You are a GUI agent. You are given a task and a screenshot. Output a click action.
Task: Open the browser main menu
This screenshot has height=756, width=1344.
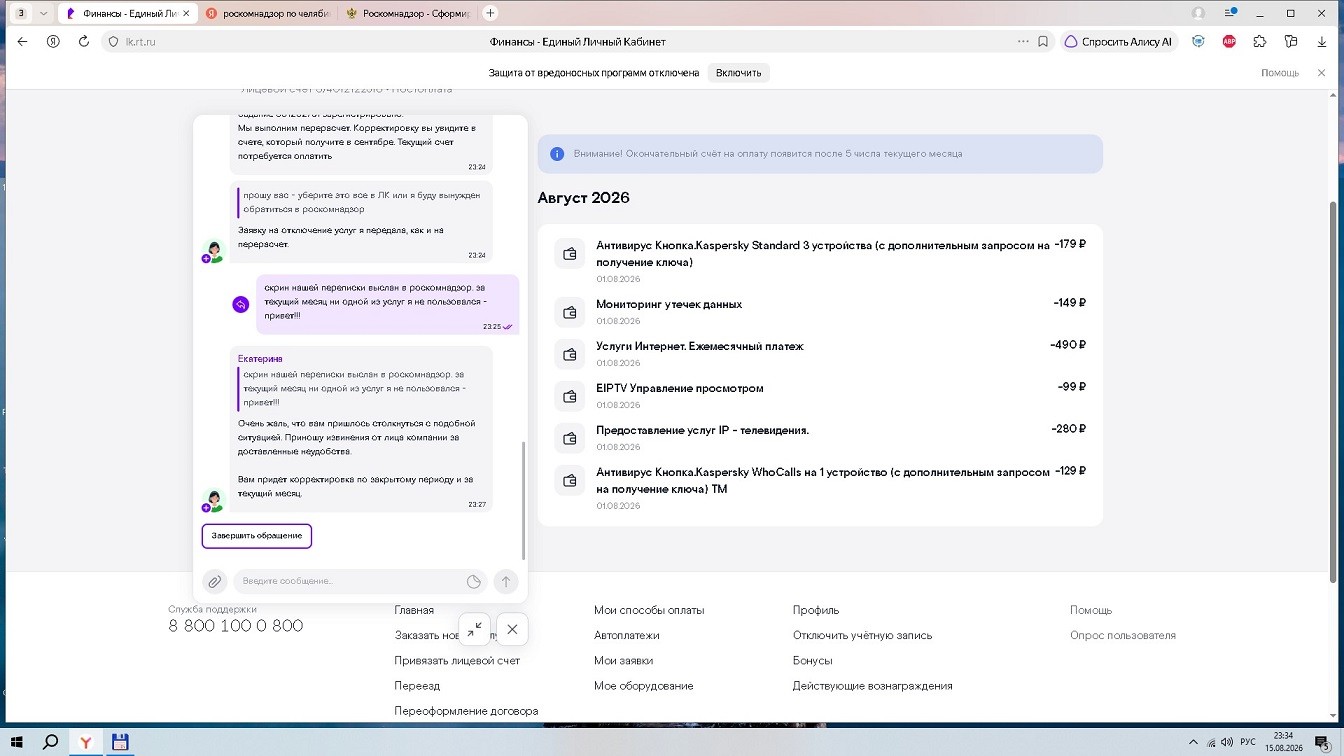pos(1229,13)
